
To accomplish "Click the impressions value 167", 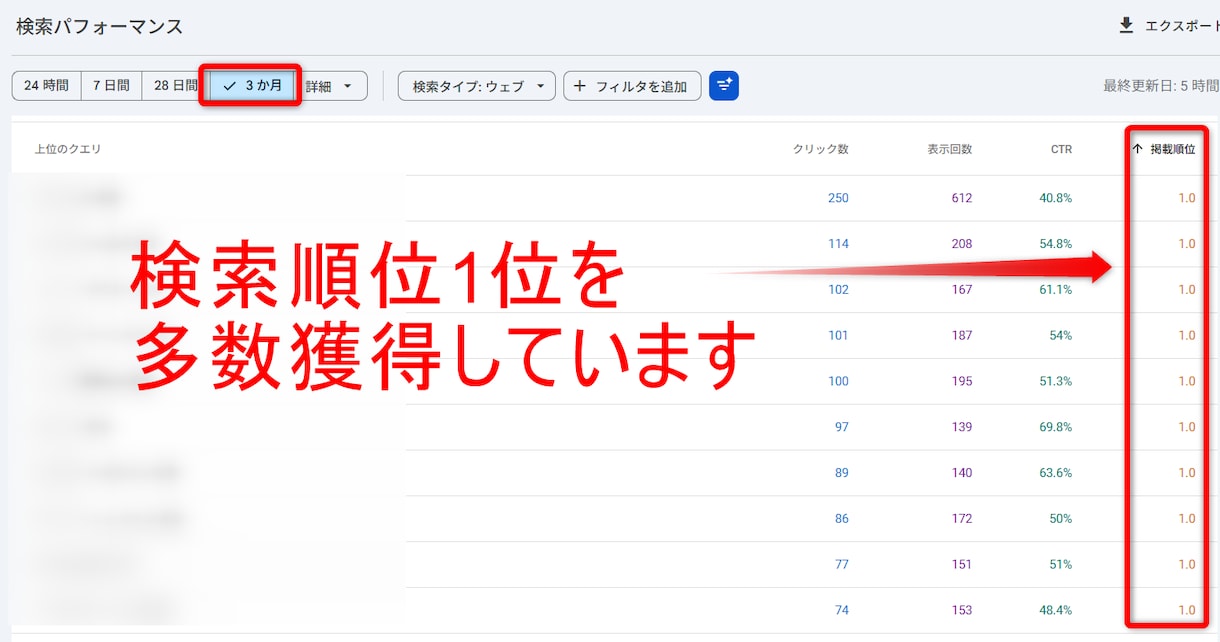I will click(x=962, y=290).
